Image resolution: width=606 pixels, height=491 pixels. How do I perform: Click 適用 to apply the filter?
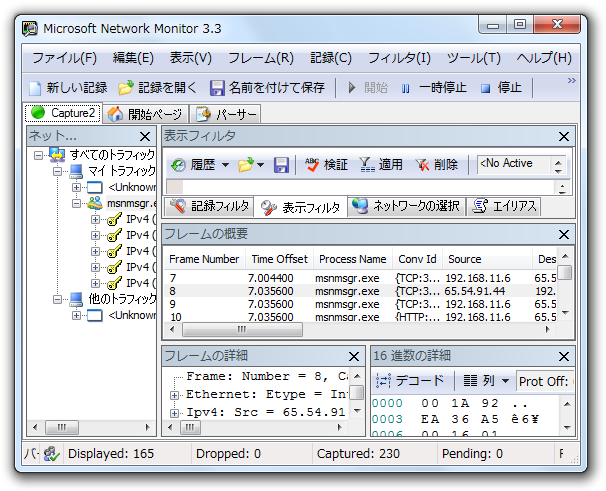coord(381,165)
